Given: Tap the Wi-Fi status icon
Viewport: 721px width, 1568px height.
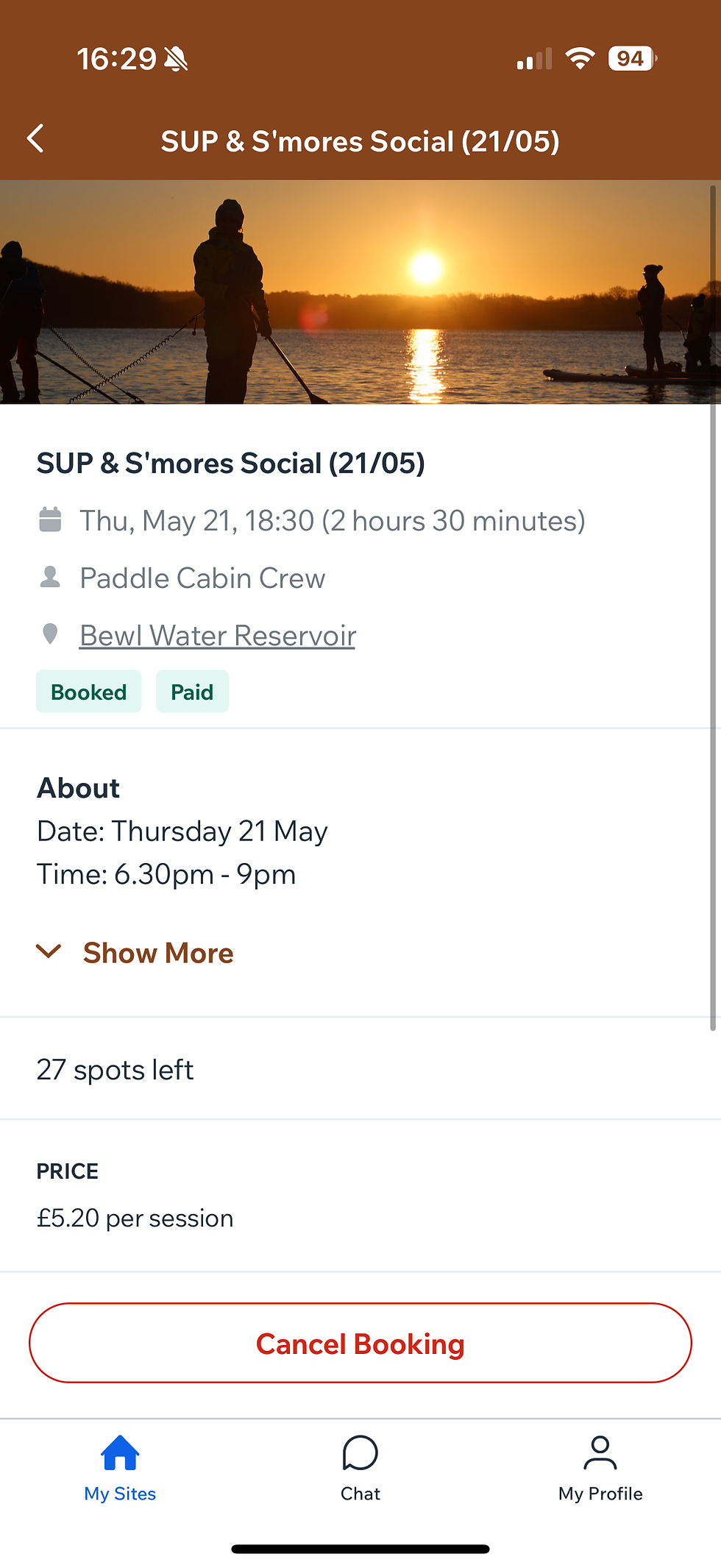Looking at the screenshot, I should coord(580,59).
